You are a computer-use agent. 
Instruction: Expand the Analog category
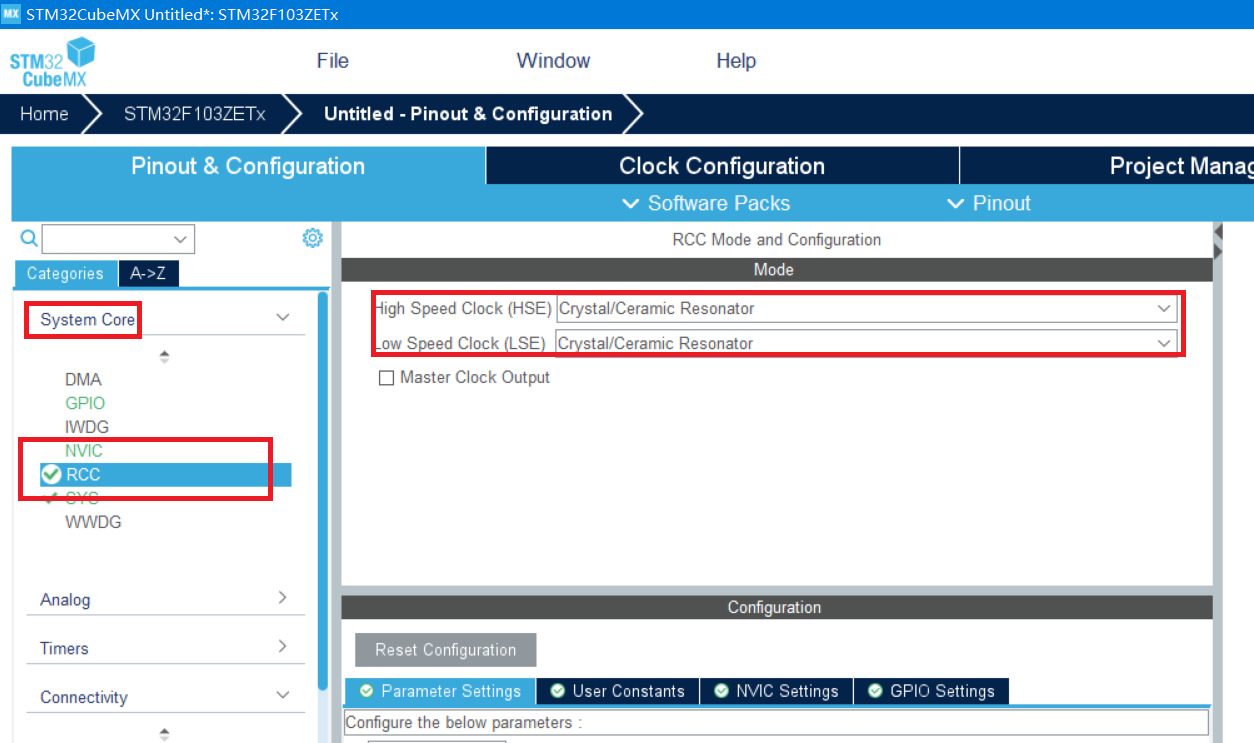pyautogui.click(x=283, y=597)
